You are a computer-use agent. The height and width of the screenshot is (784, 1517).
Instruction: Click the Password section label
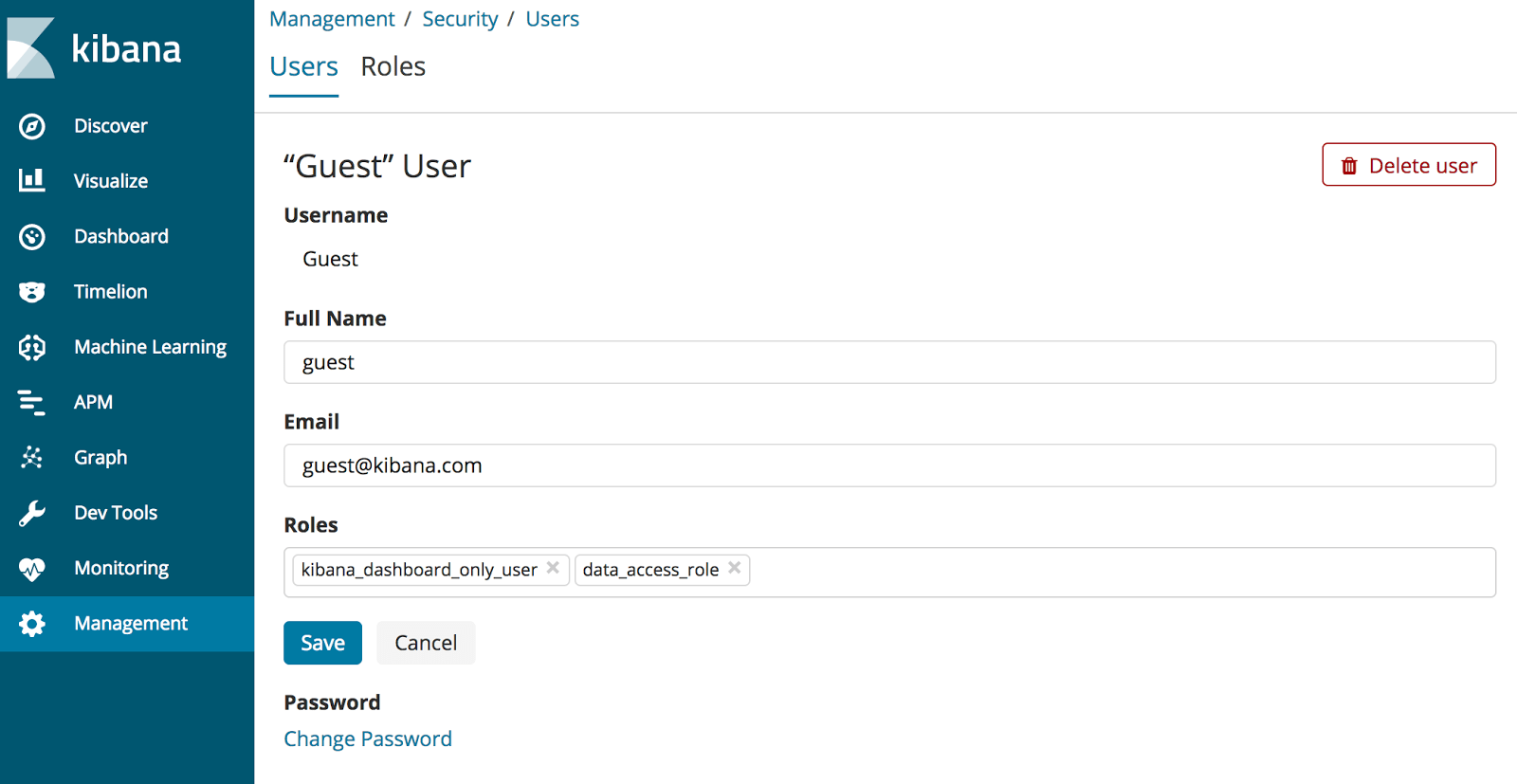[332, 702]
